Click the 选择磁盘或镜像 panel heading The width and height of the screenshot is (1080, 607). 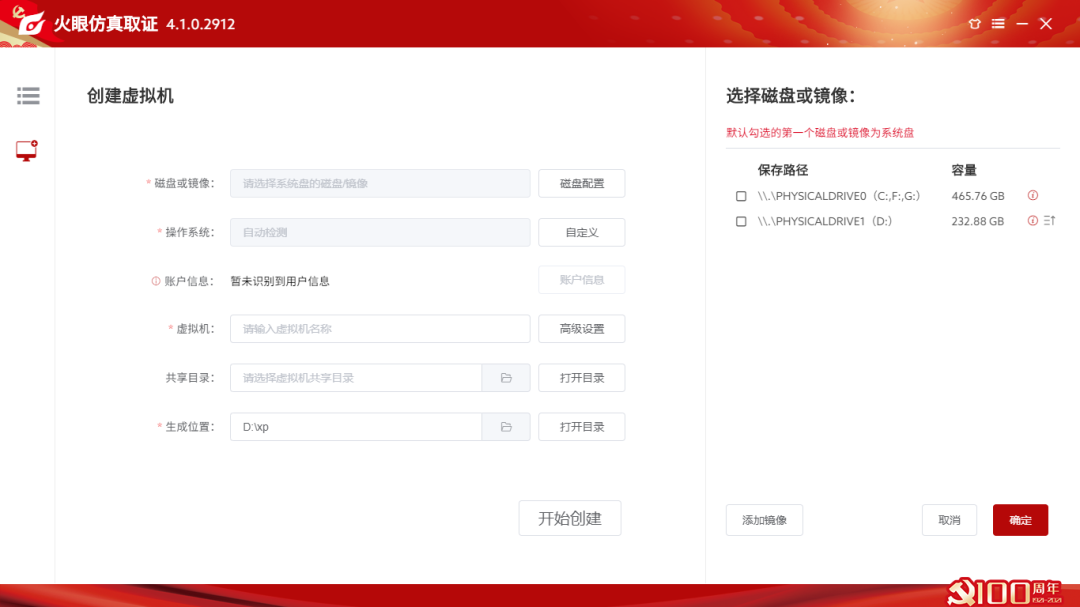coord(790,96)
